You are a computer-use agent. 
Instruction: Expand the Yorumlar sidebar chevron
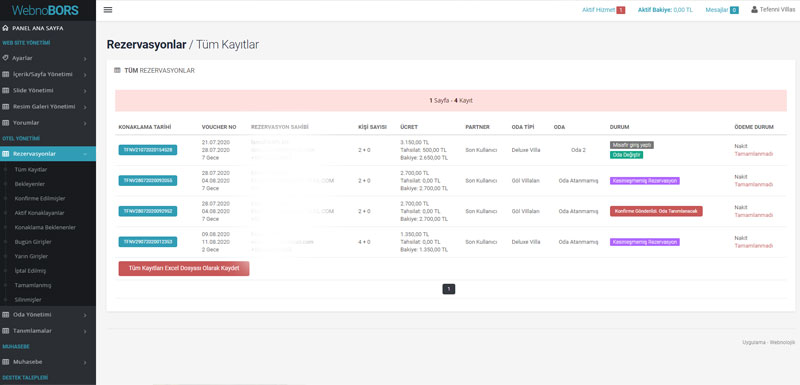(x=85, y=123)
